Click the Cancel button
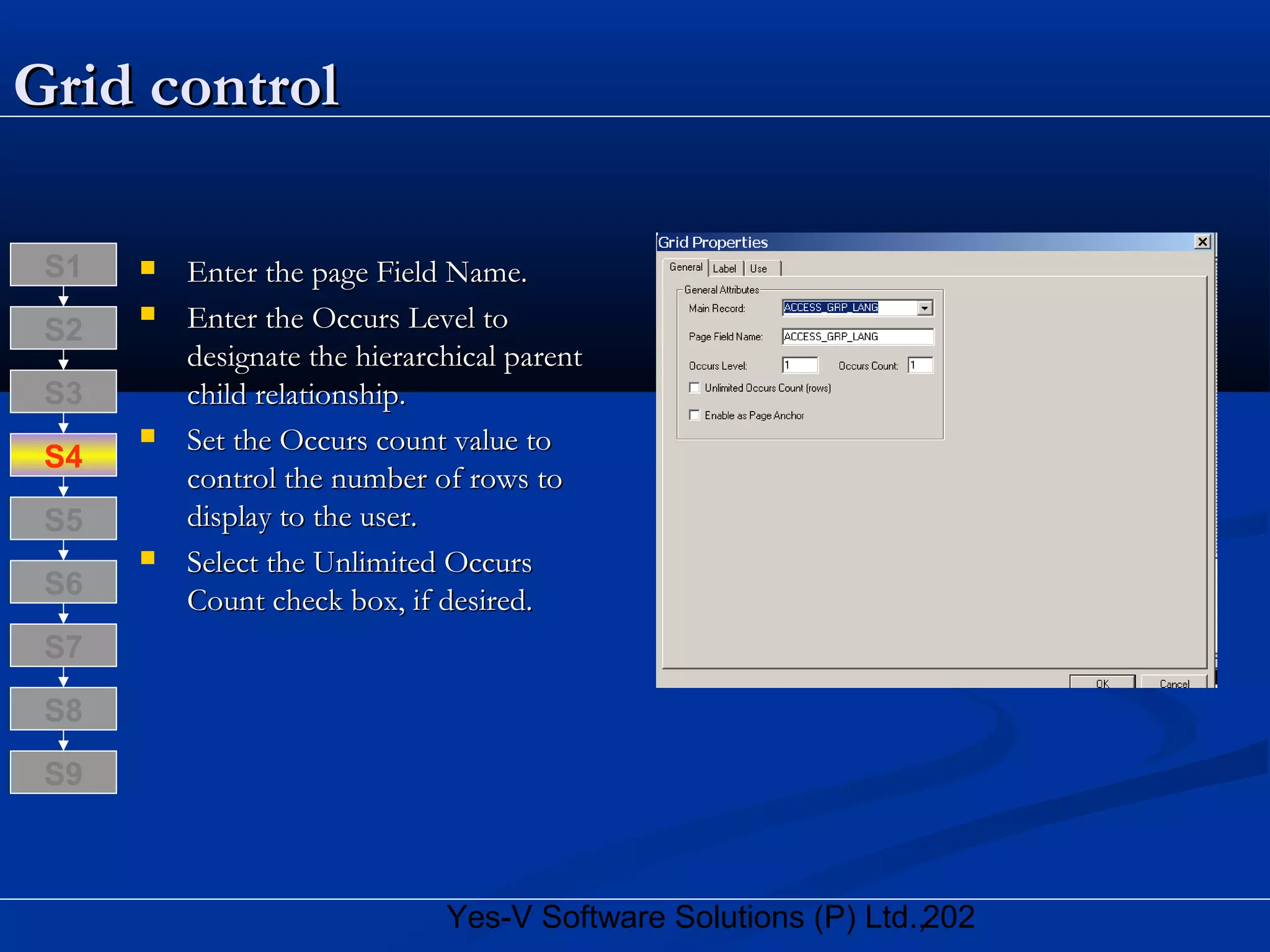1270x952 pixels. tap(1174, 682)
